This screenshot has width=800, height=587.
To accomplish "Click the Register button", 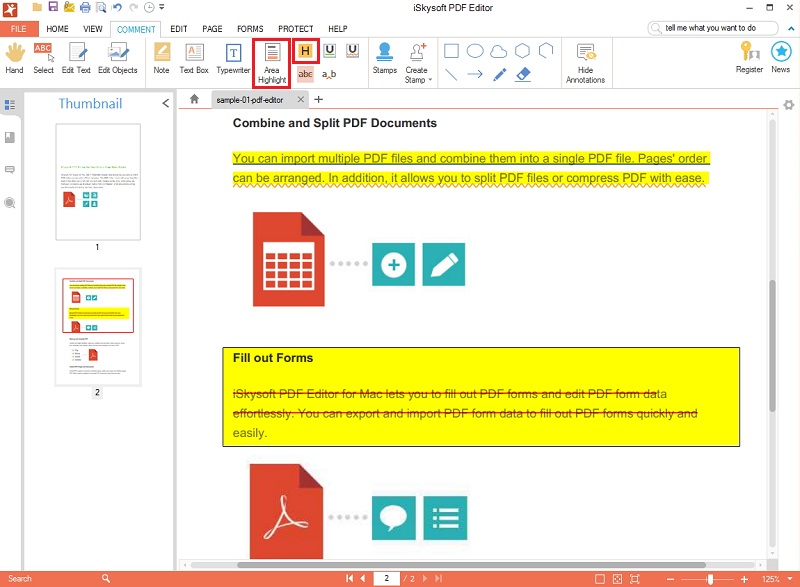I will (x=749, y=62).
